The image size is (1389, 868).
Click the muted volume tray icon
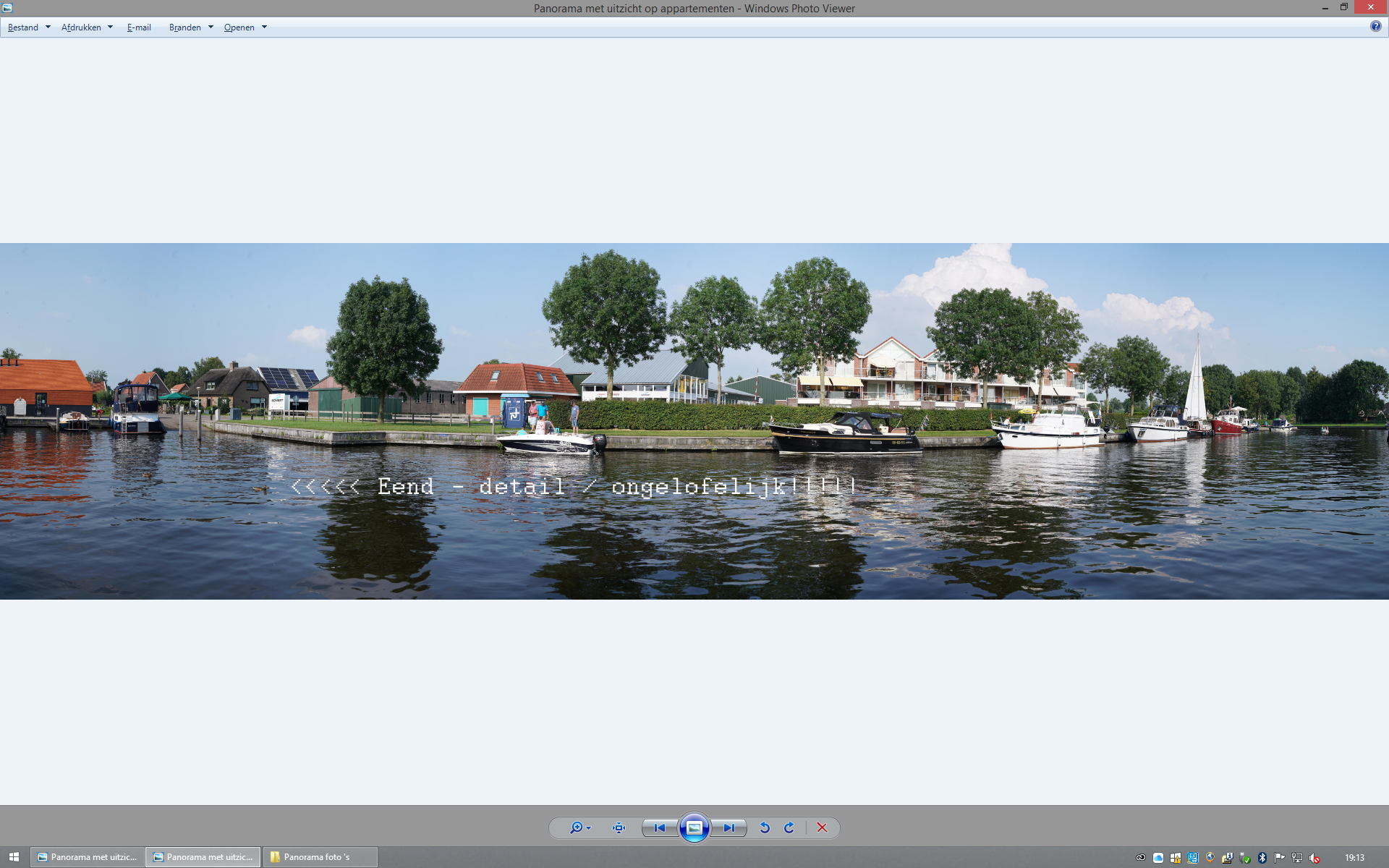pyautogui.click(x=1314, y=858)
